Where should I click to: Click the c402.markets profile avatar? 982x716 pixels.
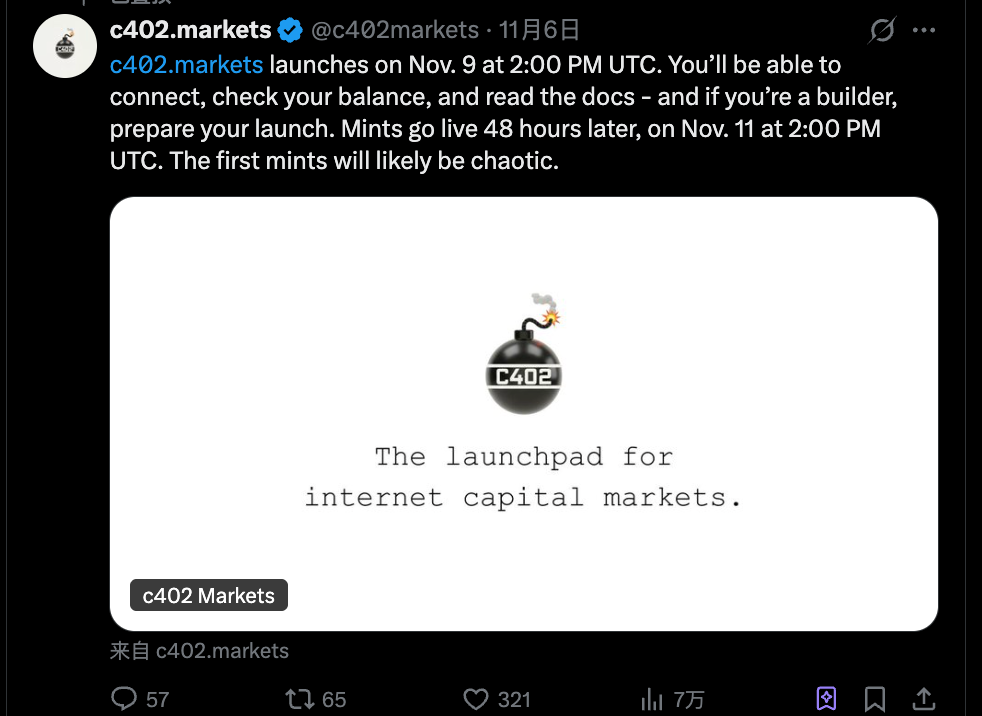(x=64, y=46)
